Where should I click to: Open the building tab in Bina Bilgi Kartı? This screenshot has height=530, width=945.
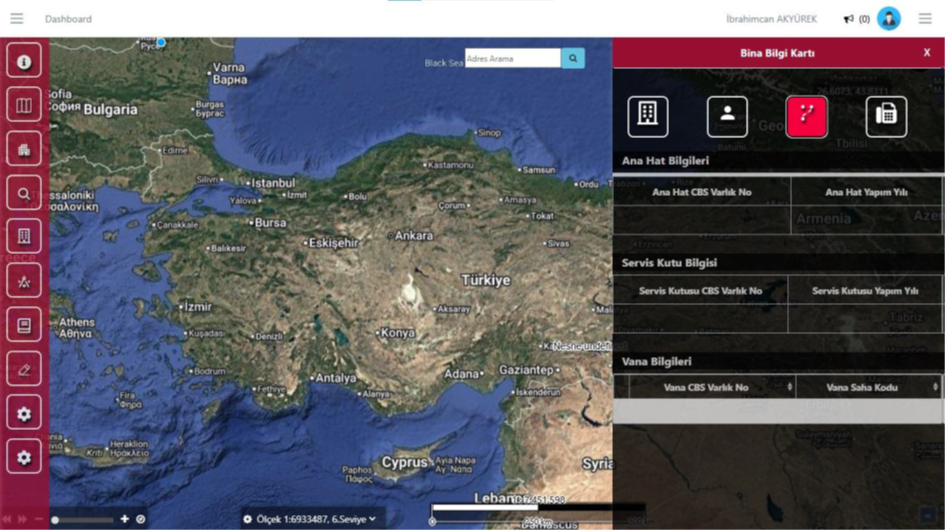point(647,116)
